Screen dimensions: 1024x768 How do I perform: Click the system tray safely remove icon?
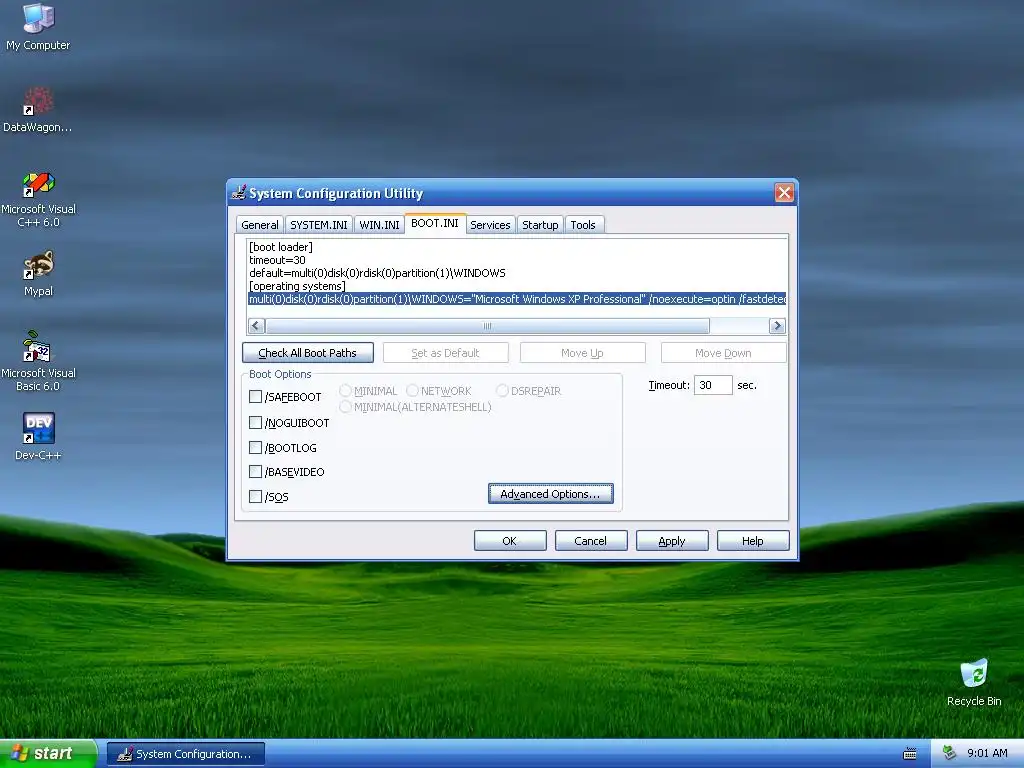pos(950,753)
